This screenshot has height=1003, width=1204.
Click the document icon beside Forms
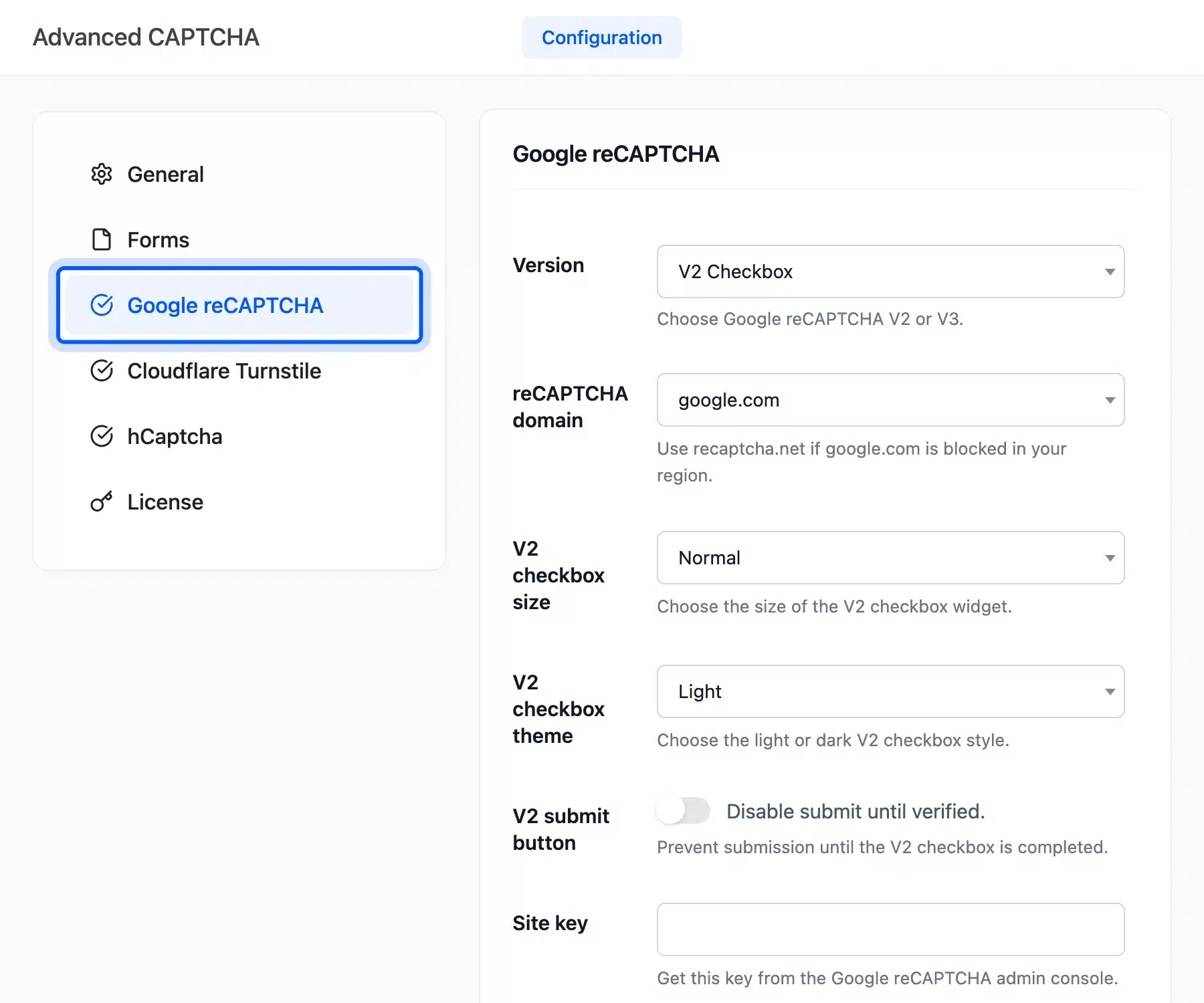pyautogui.click(x=102, y=239)
